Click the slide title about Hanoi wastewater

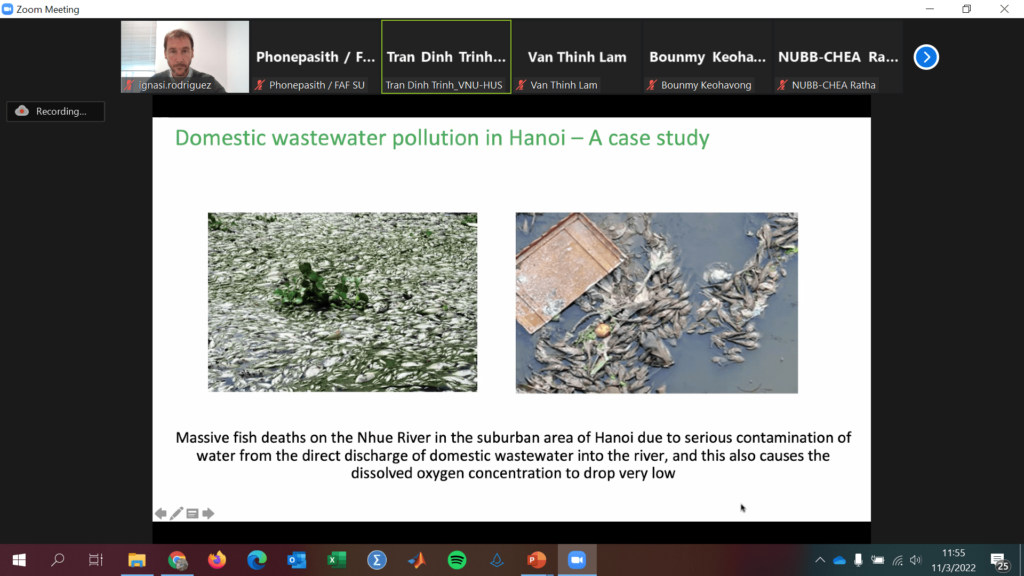click(442, 138)
